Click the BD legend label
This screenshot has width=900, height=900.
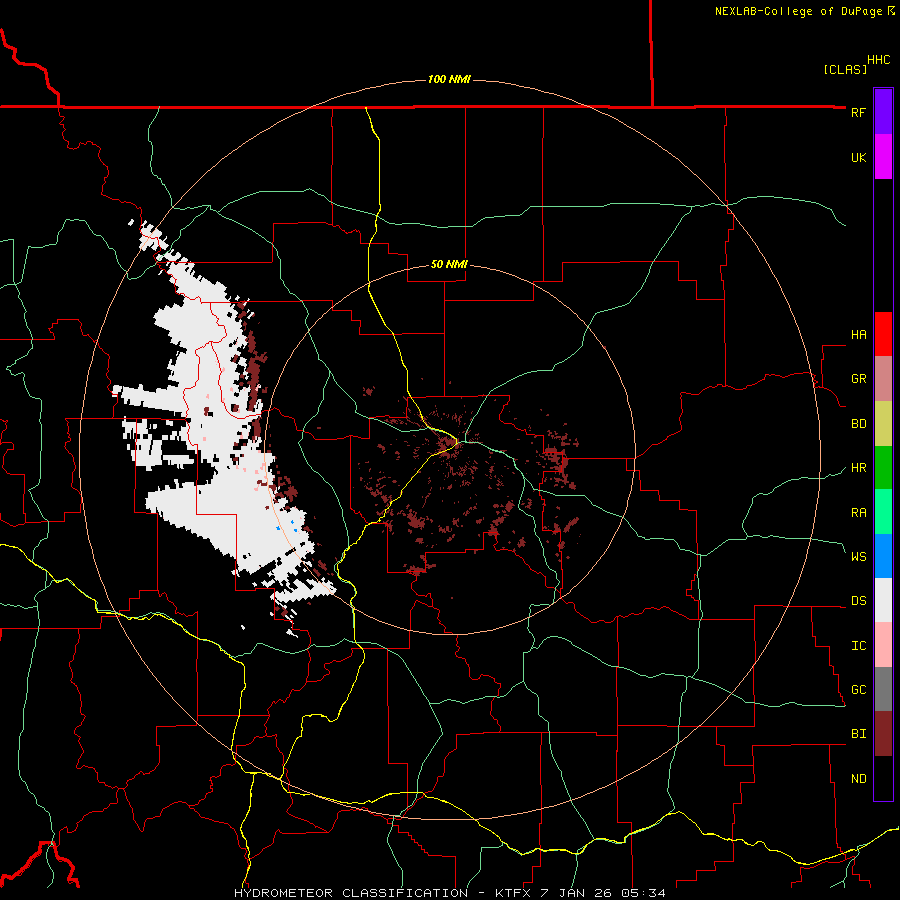(x=858, y=424)
